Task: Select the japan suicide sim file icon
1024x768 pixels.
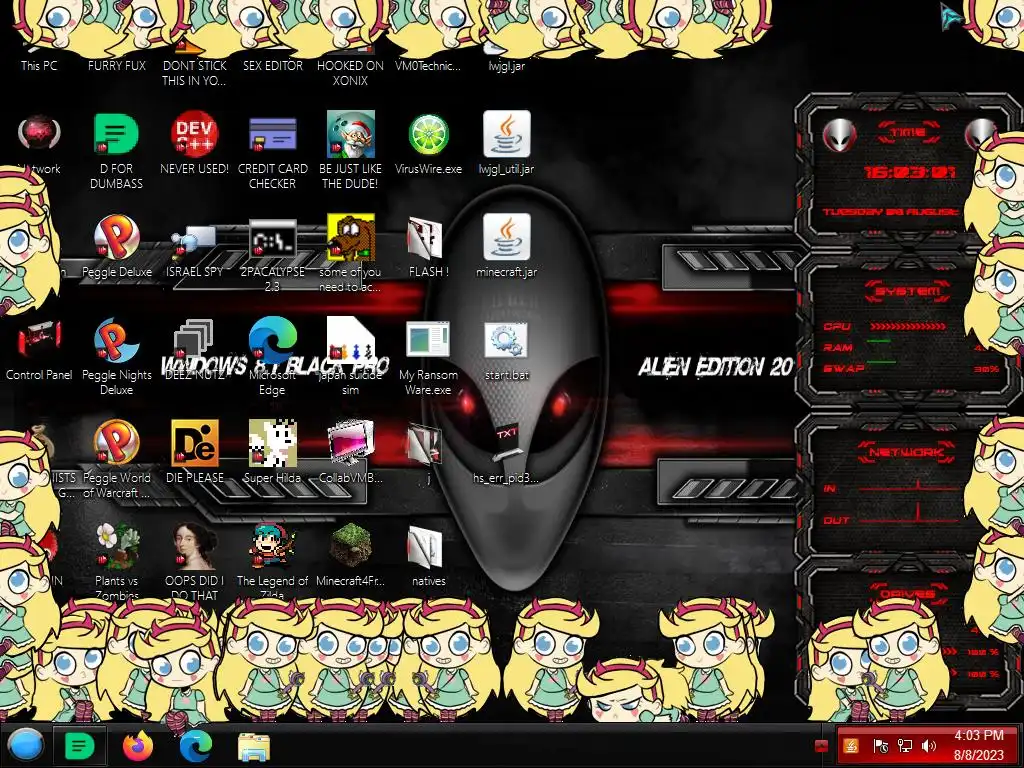Action: coord(351,340)
